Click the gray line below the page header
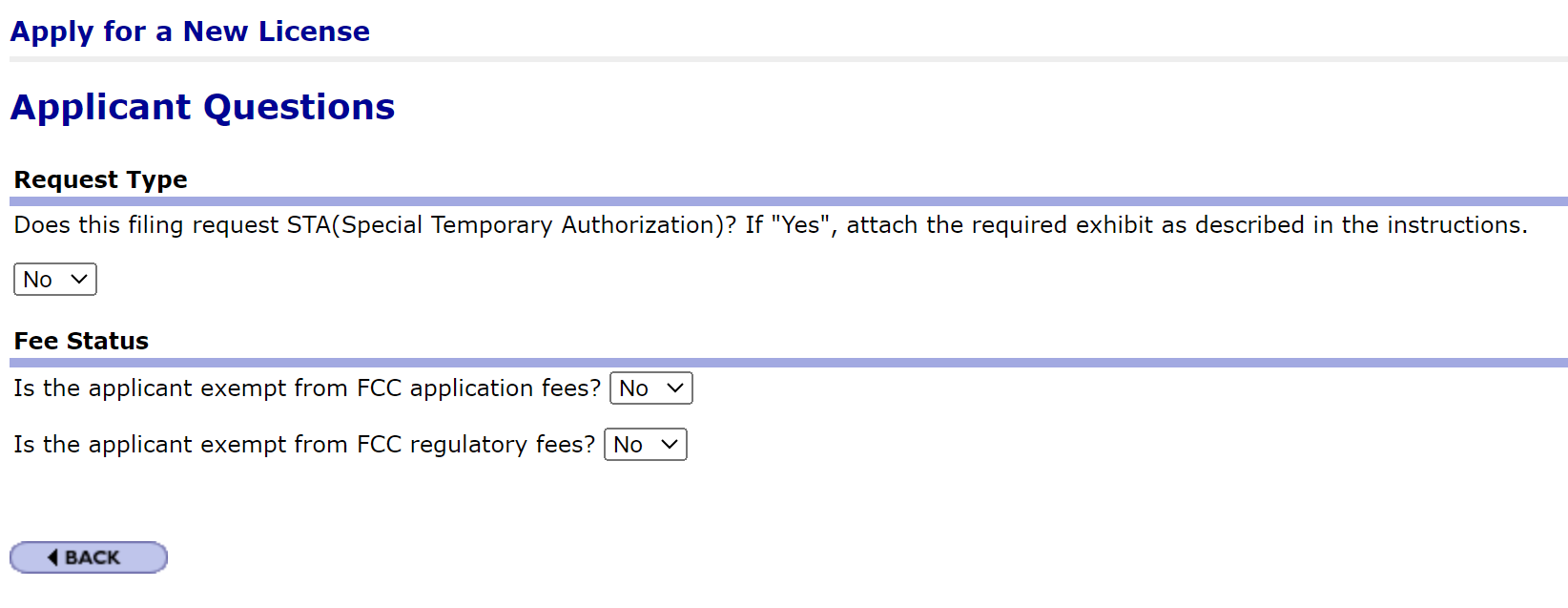1568x608 pixels. click(x=788, y=59)
